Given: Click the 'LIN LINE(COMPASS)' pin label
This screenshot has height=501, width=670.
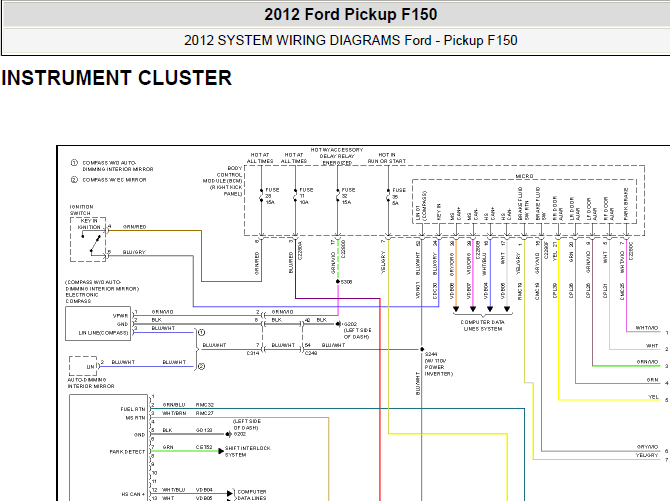Looking at the screenshot, I should [x=103, y=333].
